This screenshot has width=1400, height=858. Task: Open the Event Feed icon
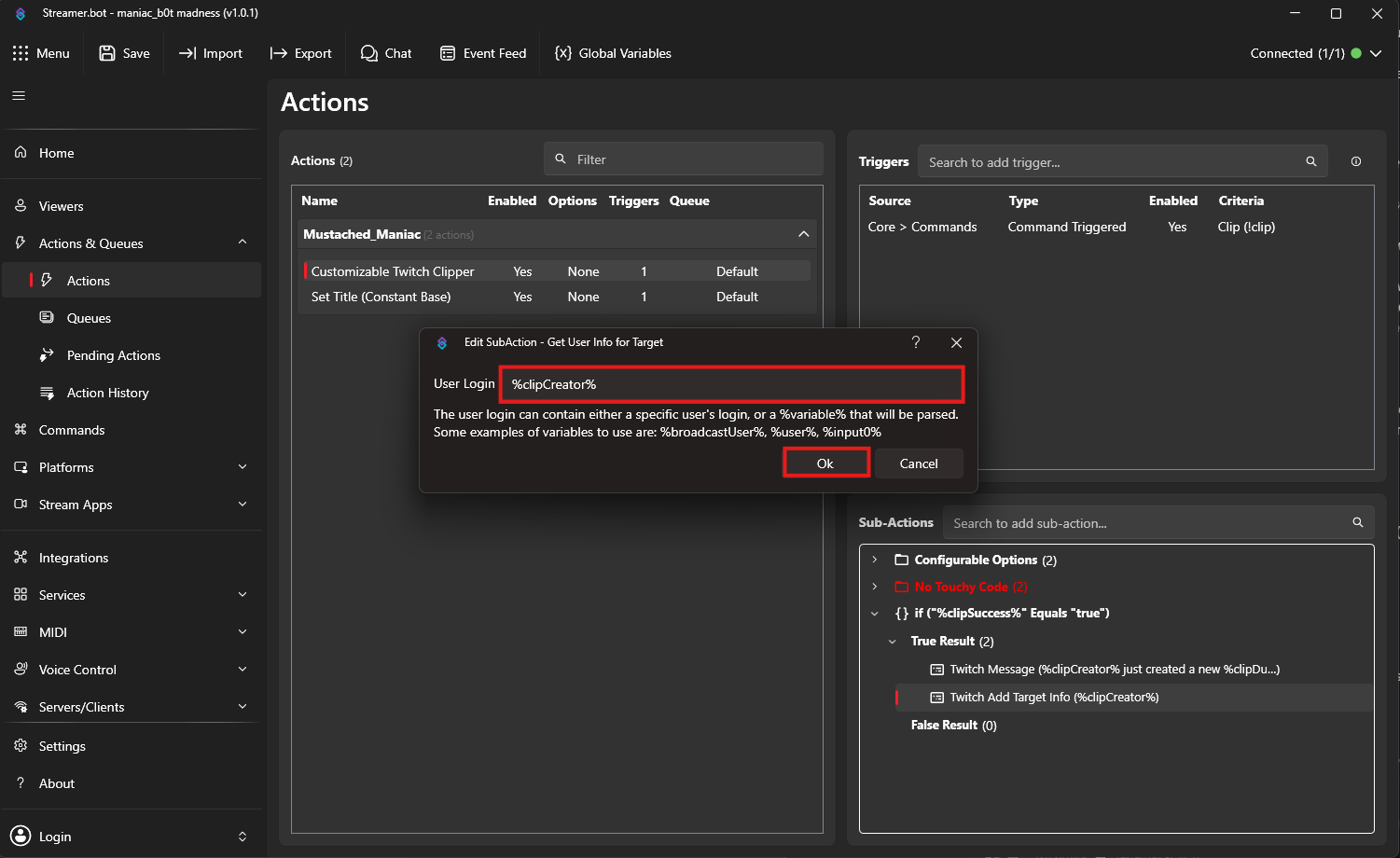(448, 53)
